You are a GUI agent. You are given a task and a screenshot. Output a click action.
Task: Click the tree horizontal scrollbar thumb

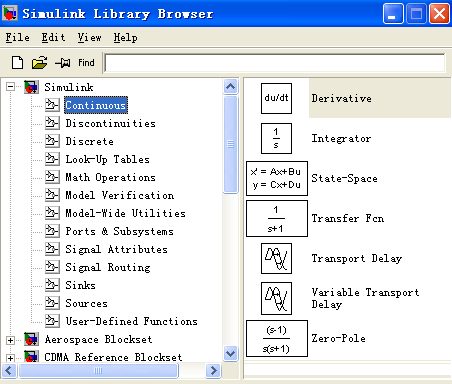pos(98,370)
